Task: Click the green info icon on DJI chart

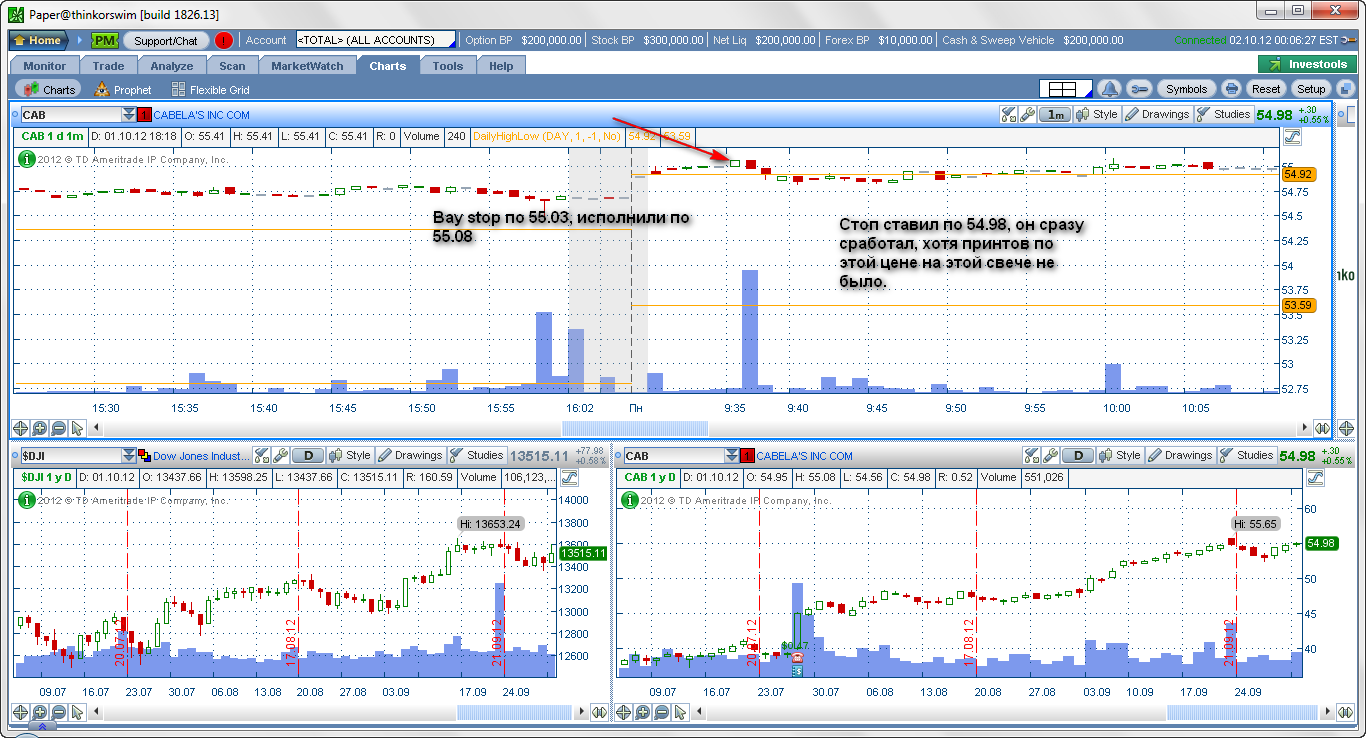Action: (x=27, y=499)
